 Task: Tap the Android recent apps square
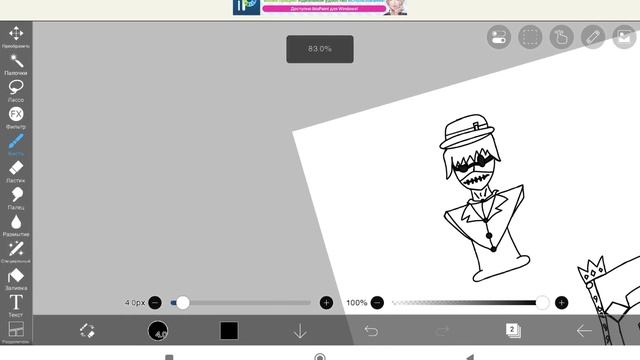169,358
